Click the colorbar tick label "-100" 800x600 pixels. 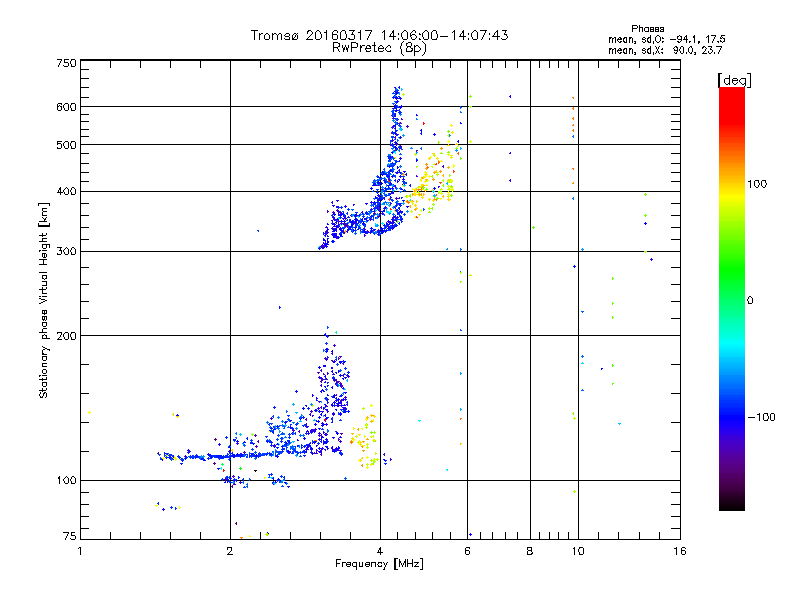click(x=761, y=417)
